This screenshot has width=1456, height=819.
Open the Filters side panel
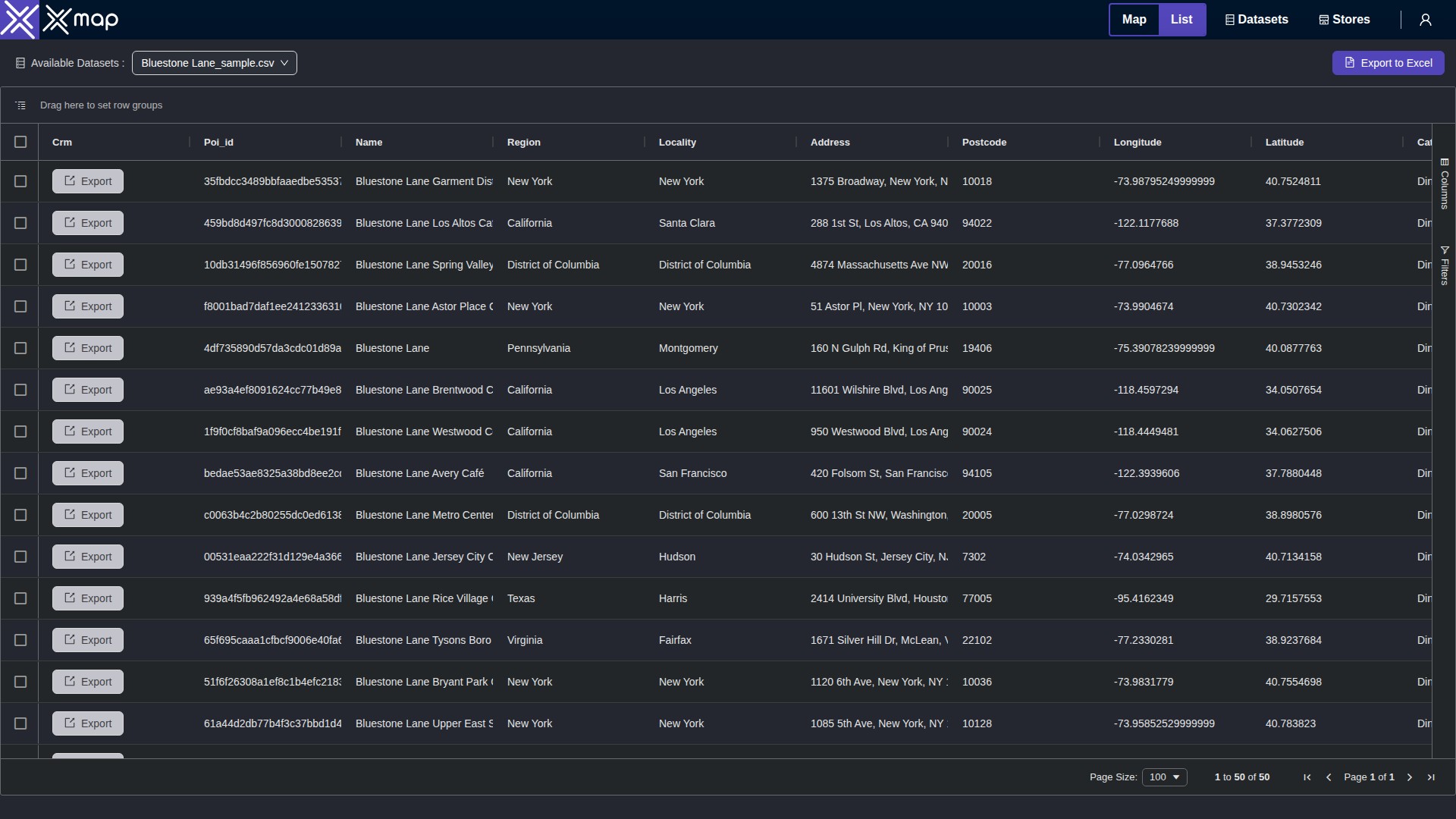(x=1444, y=265)
